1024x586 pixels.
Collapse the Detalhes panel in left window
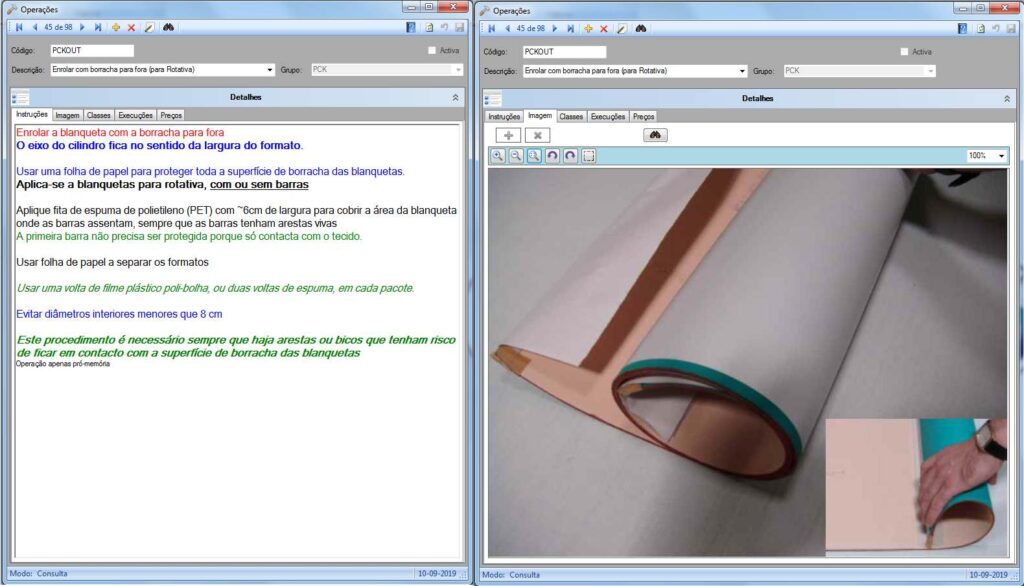click(455, 97)
